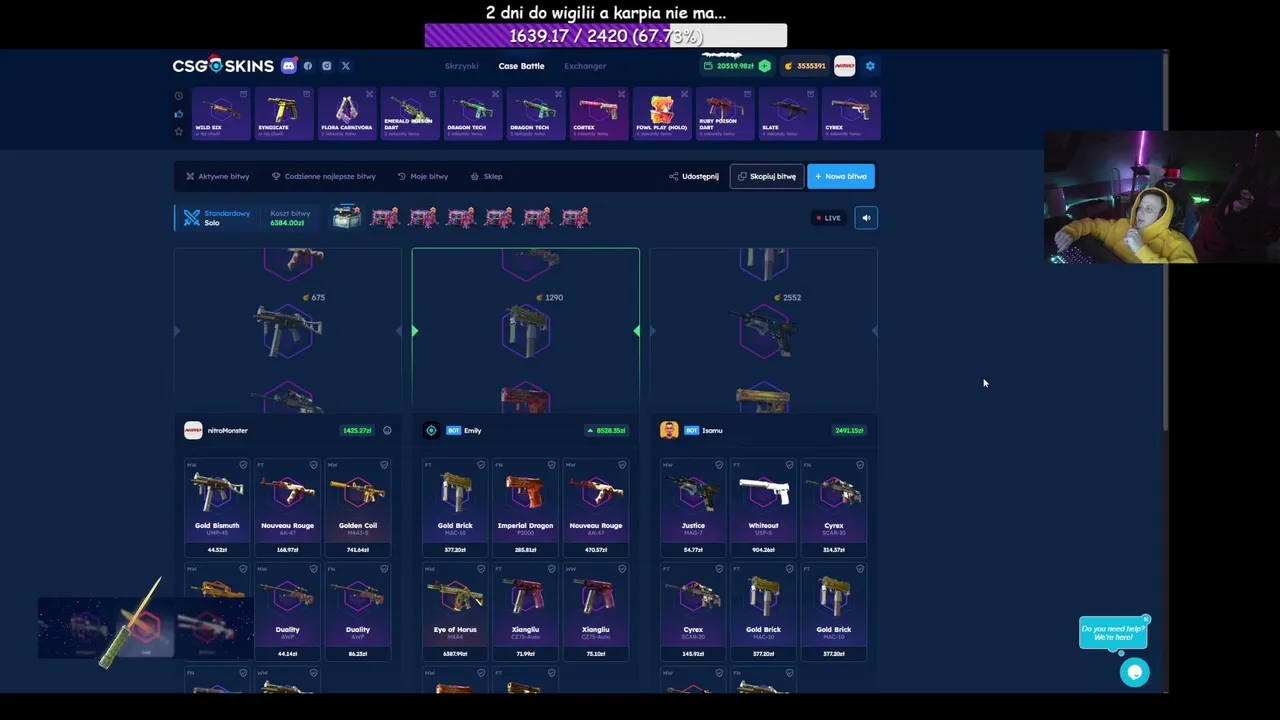Click the first case icon in battle row
1280x720 pixels.
coord(347,217)
